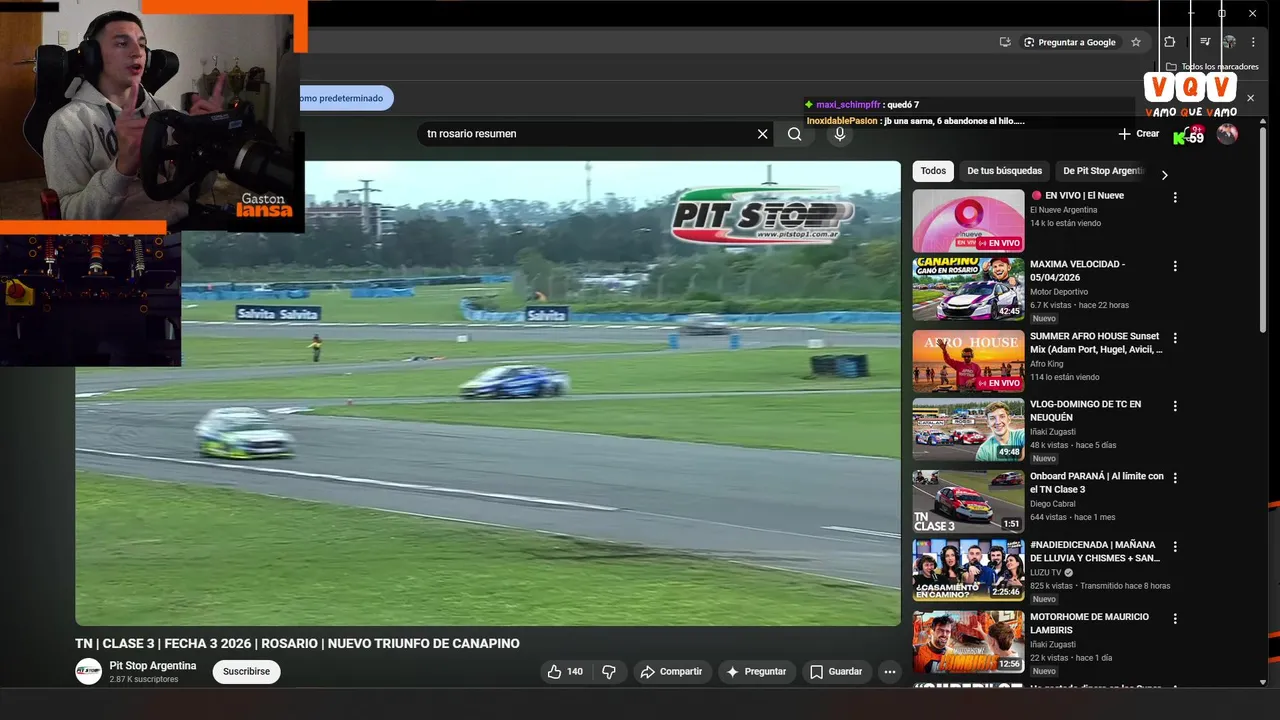The width and height of the screenshot is (1280, 720).
Task: Click the video player area
Action: click(488, 393)
